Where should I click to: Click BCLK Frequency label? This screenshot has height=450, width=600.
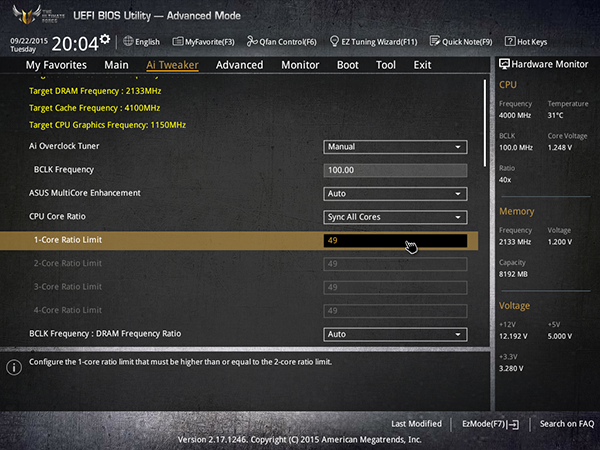tap(64, 170)
